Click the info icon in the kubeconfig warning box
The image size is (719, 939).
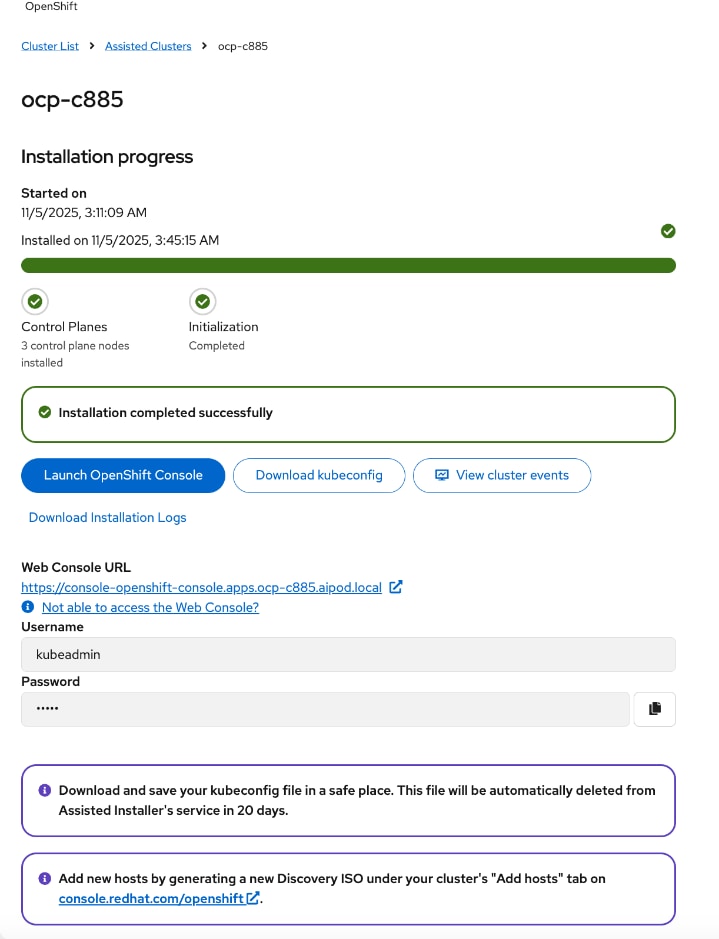43,790
